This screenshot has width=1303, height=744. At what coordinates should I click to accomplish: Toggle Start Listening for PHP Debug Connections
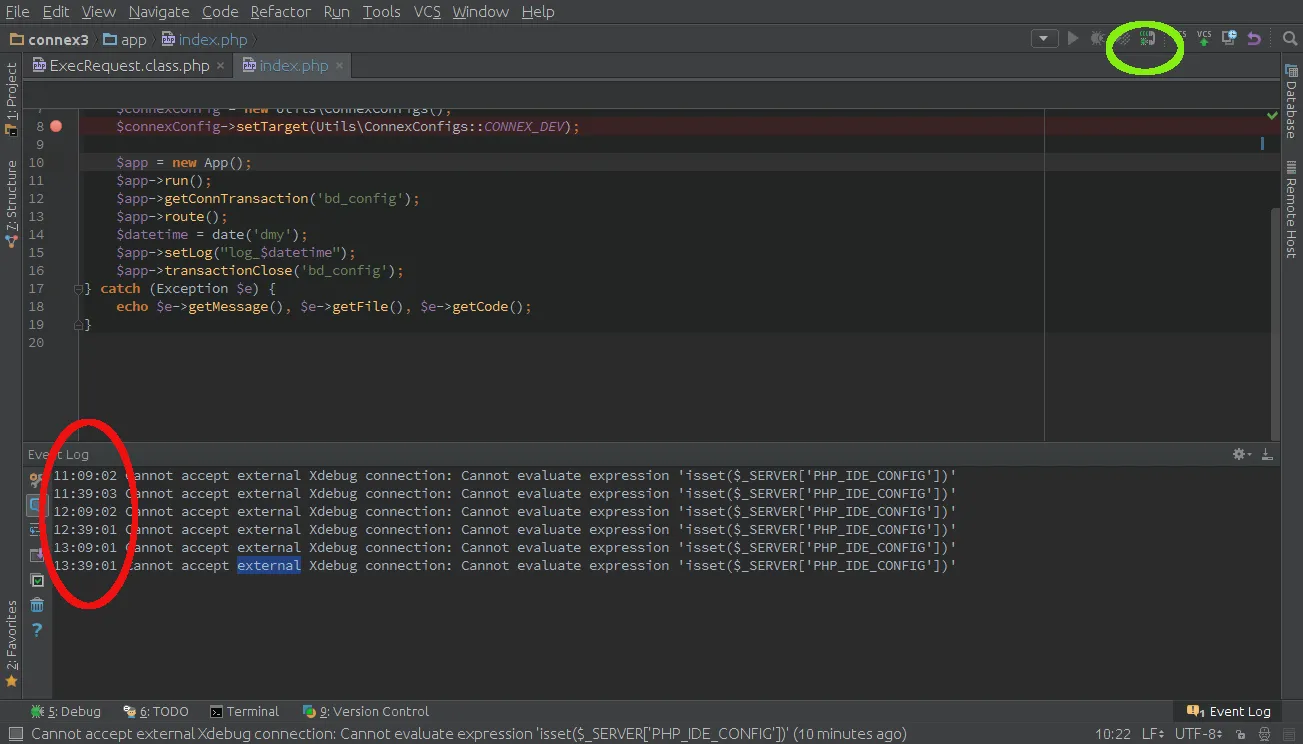[x=1148, y=39]
